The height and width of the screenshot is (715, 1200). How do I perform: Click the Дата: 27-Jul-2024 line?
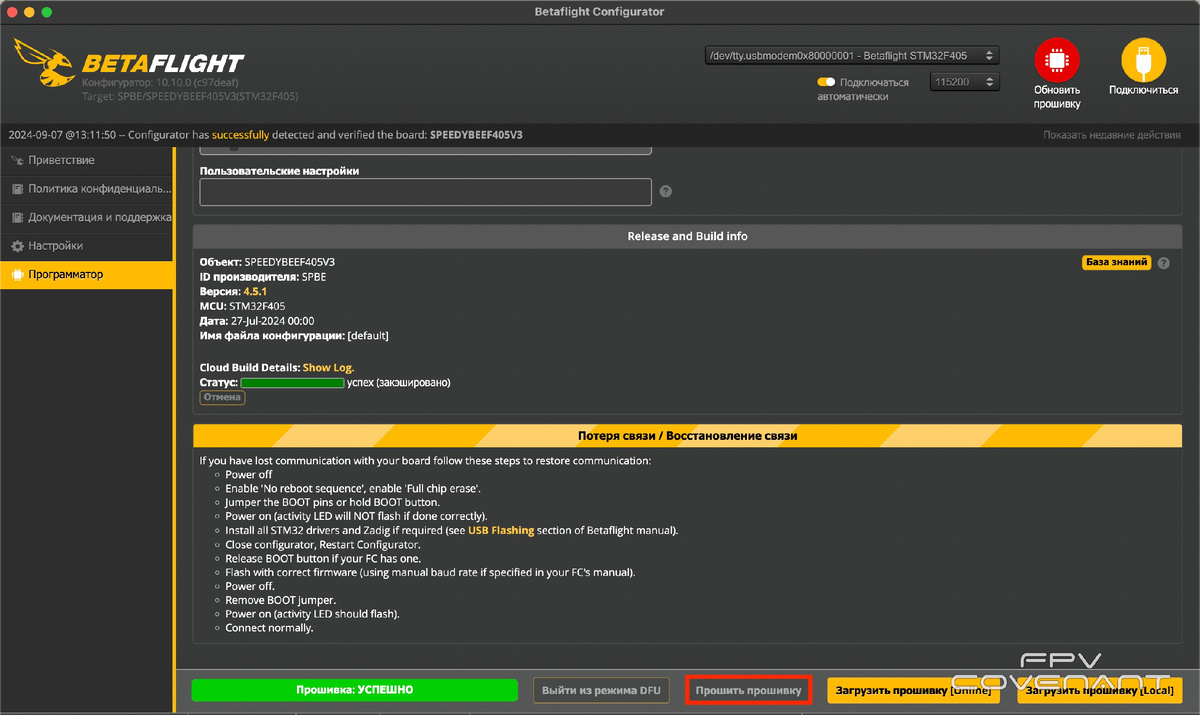point(255,321)
